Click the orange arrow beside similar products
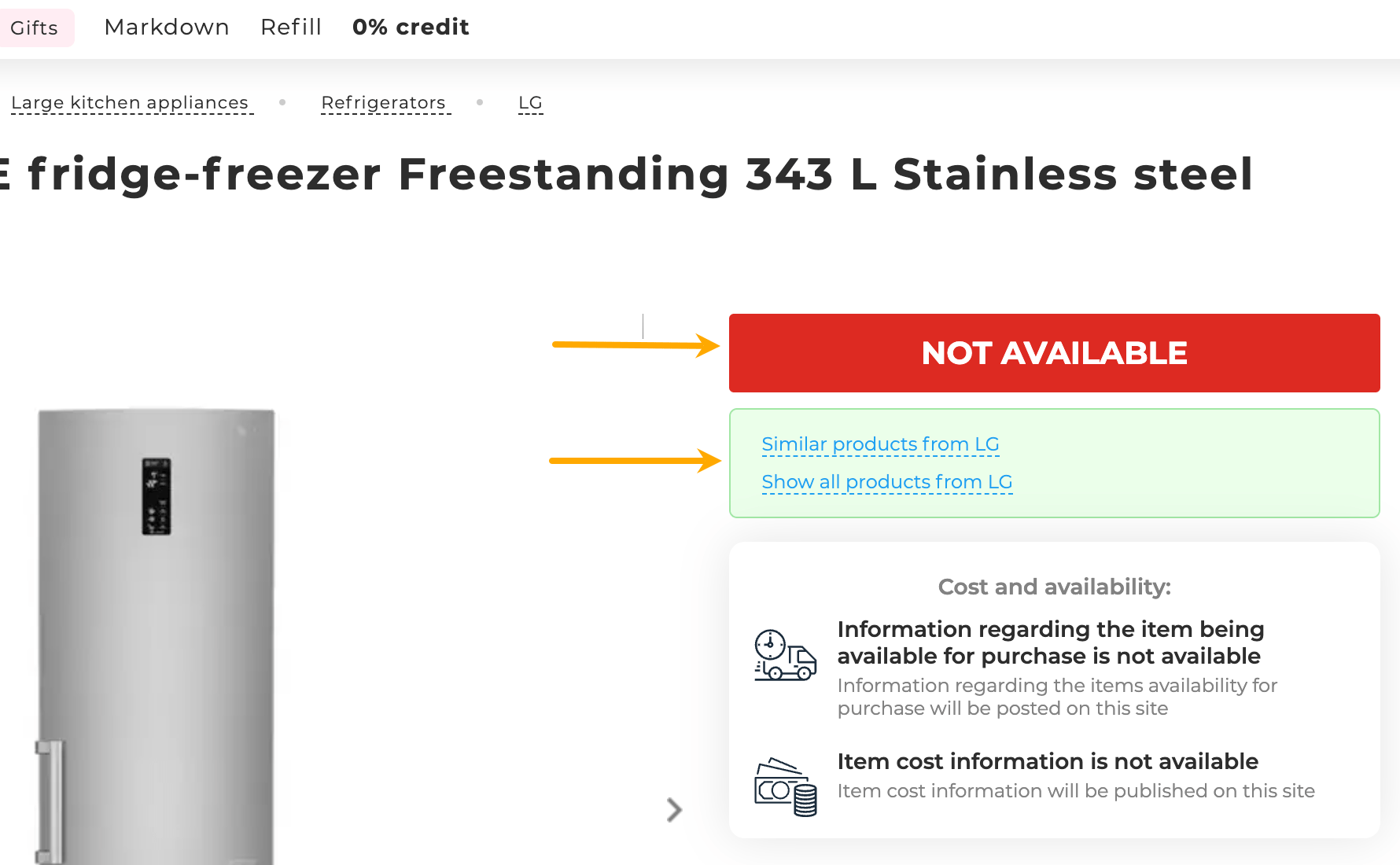This screenshot has height=865, width=1400. pyautogui.click(x=634, y=461)
